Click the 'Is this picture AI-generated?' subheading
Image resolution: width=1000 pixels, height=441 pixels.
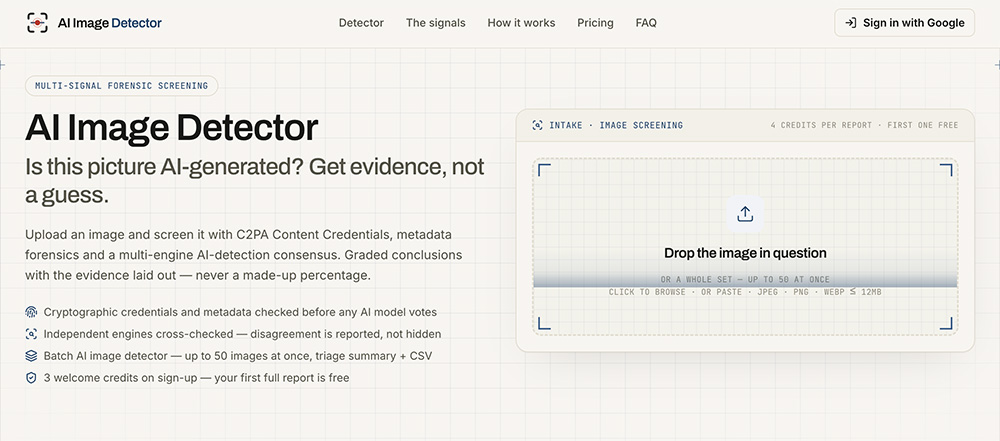[x=255, y=181]
